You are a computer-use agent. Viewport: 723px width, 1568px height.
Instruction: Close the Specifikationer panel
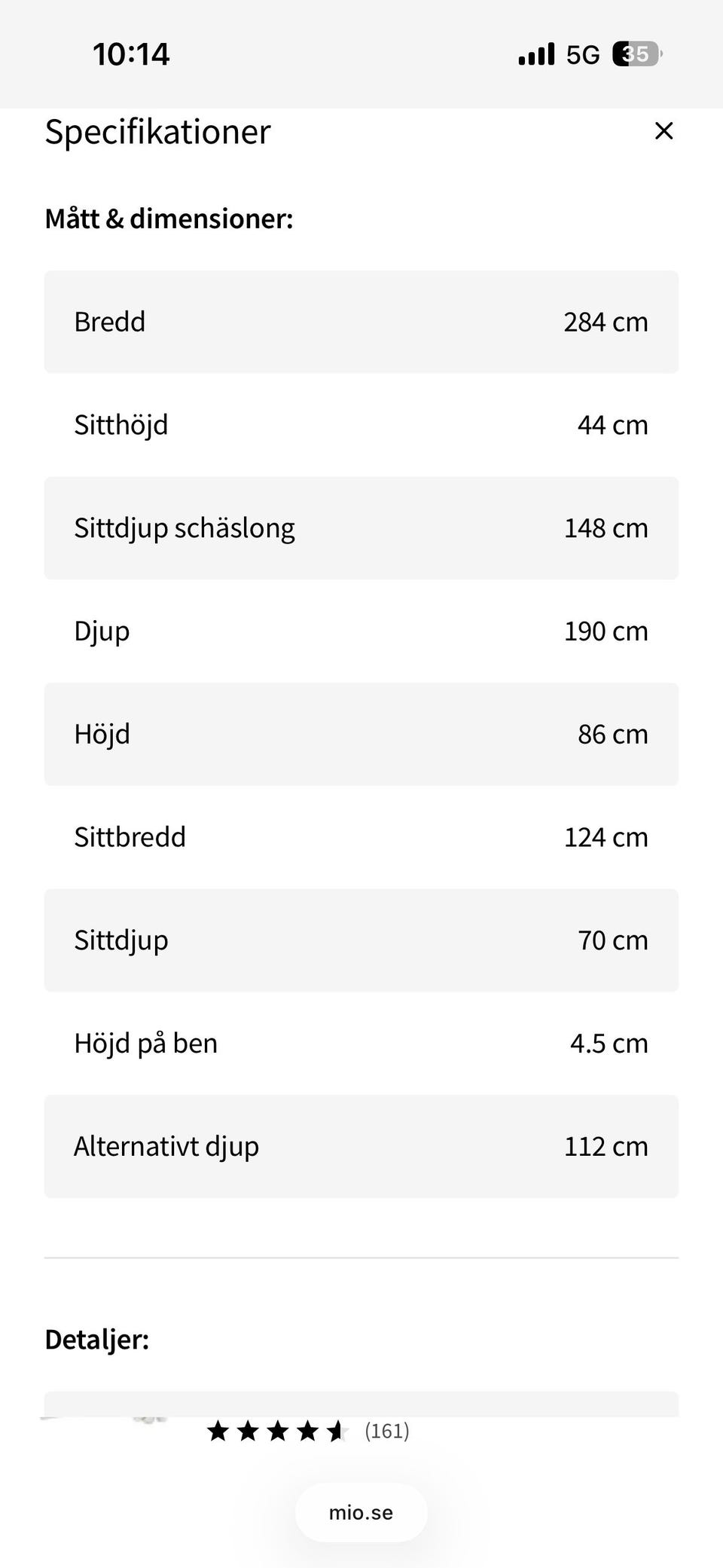[664, 131]
